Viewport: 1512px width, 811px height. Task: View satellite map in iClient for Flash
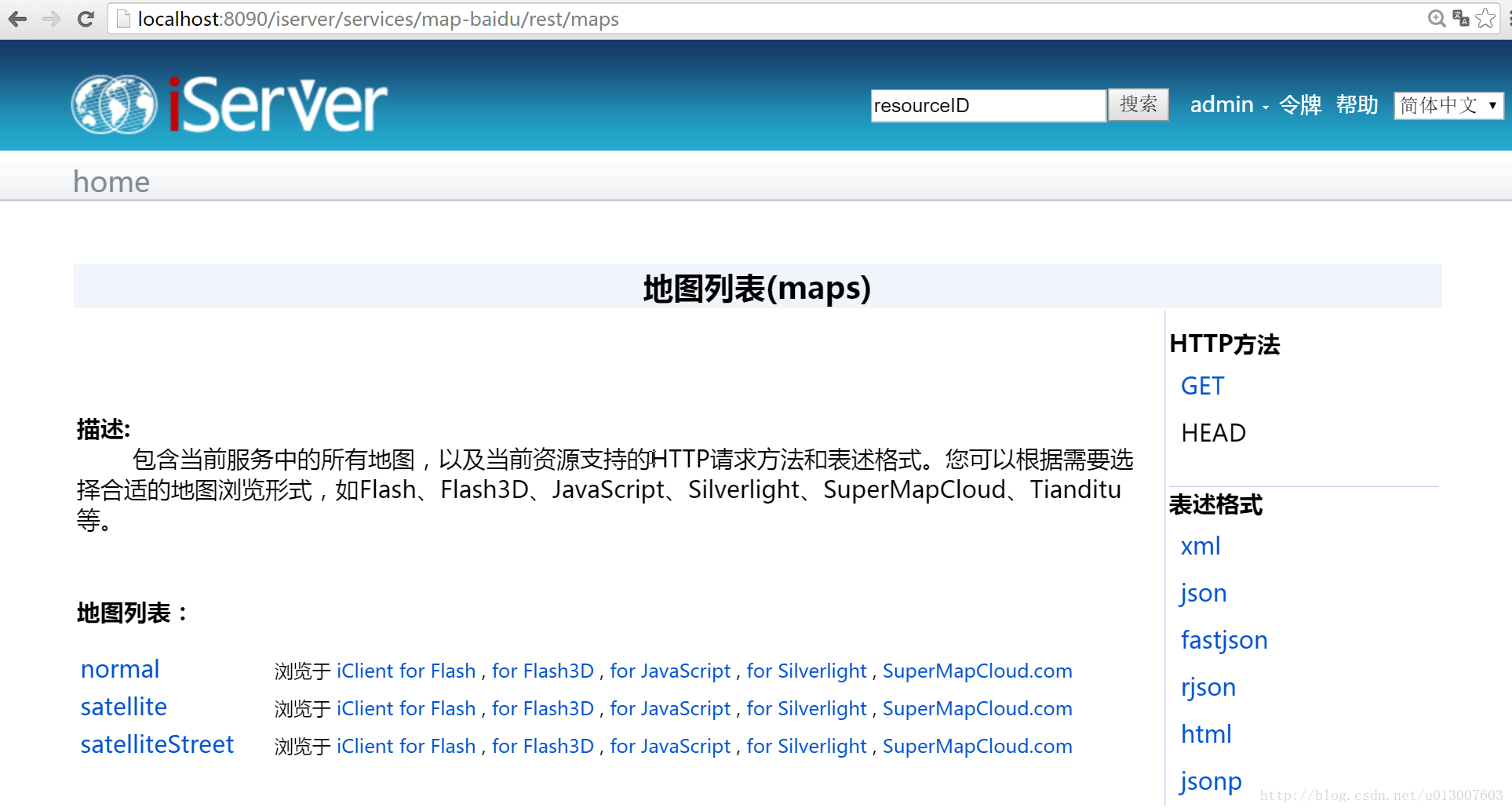406,708
